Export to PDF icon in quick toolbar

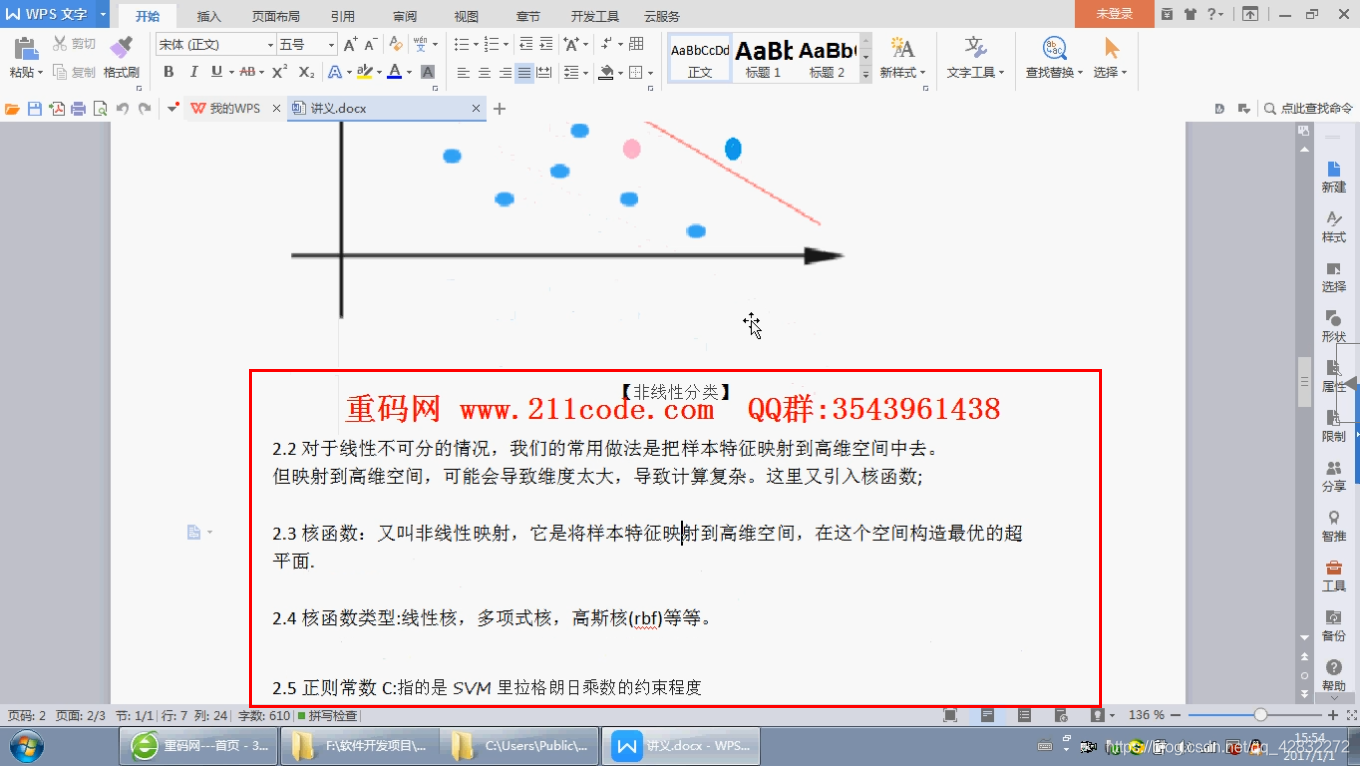56,108
